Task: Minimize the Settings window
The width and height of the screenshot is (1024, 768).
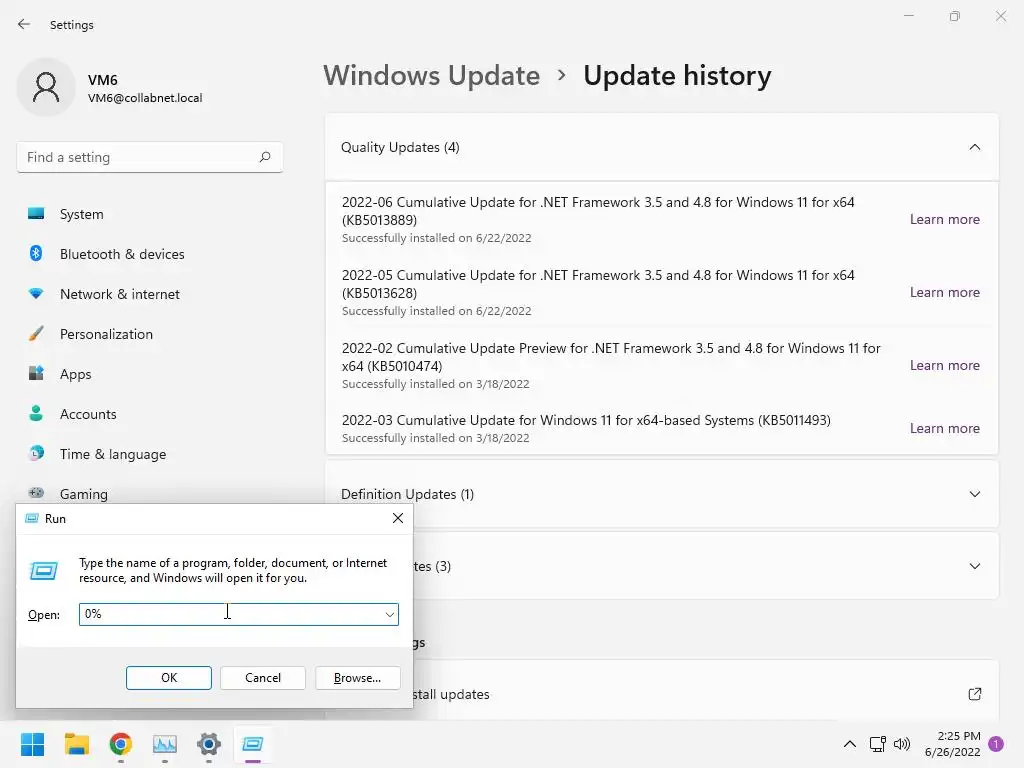Action: click(908, 16)
